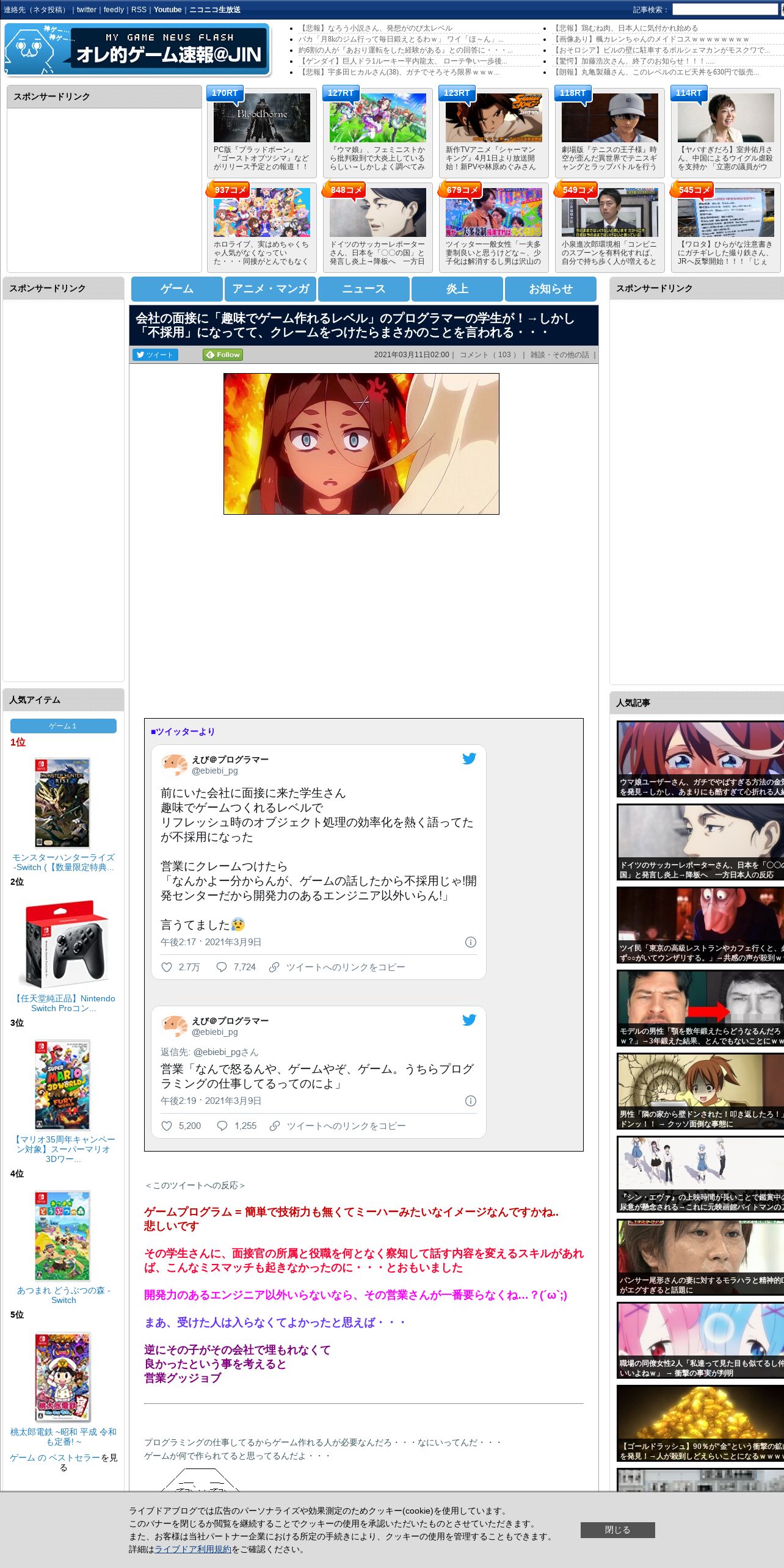Open 室井佑月 article thumbnail 114RT
Image resolution: width=784 pixels, height=1568 pixels.
tap(726, 118)
